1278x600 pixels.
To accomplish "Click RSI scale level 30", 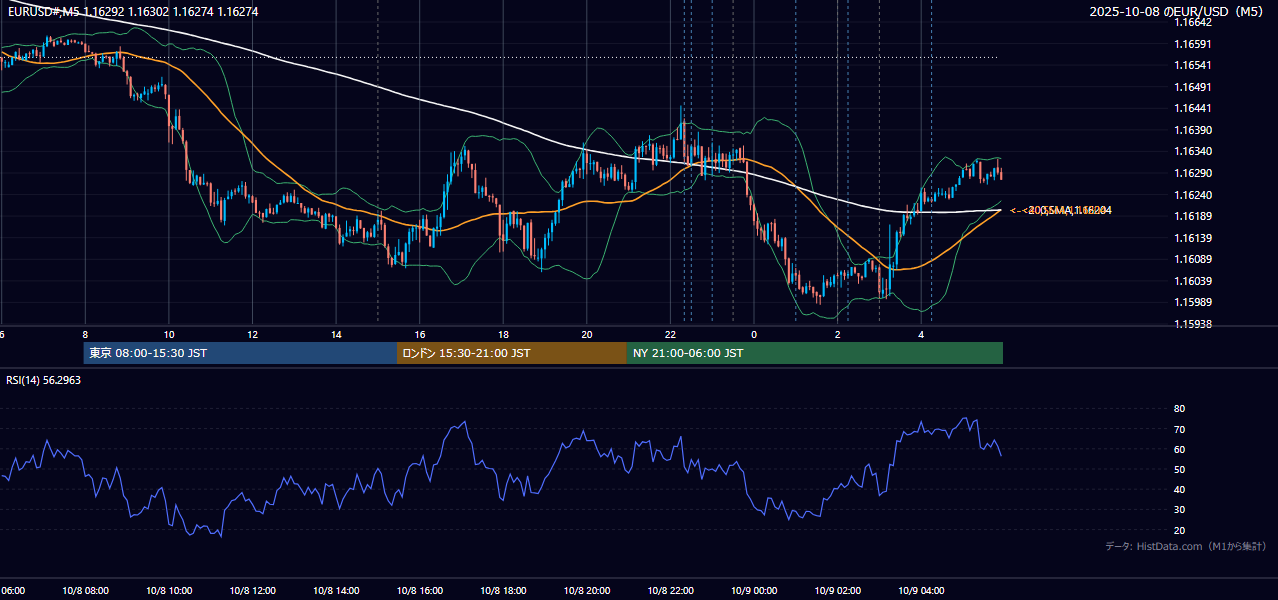I will click(x=1179, y=510).
